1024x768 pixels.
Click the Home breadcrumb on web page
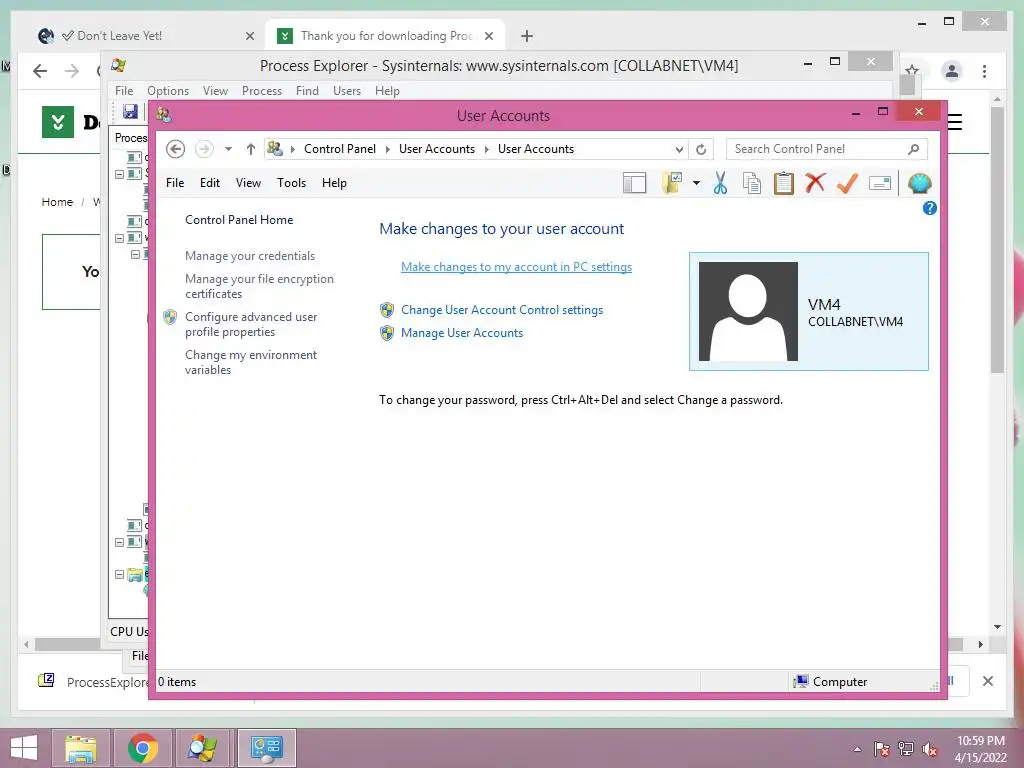57,202
